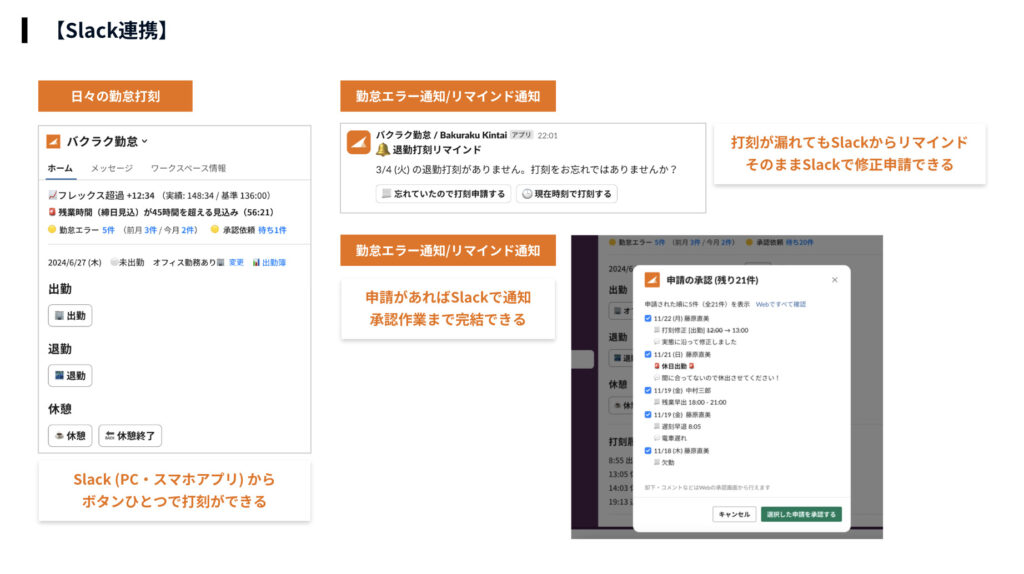Open the ワークスペース情報 tab
1024x574 pixels.
tap(188, 168)
